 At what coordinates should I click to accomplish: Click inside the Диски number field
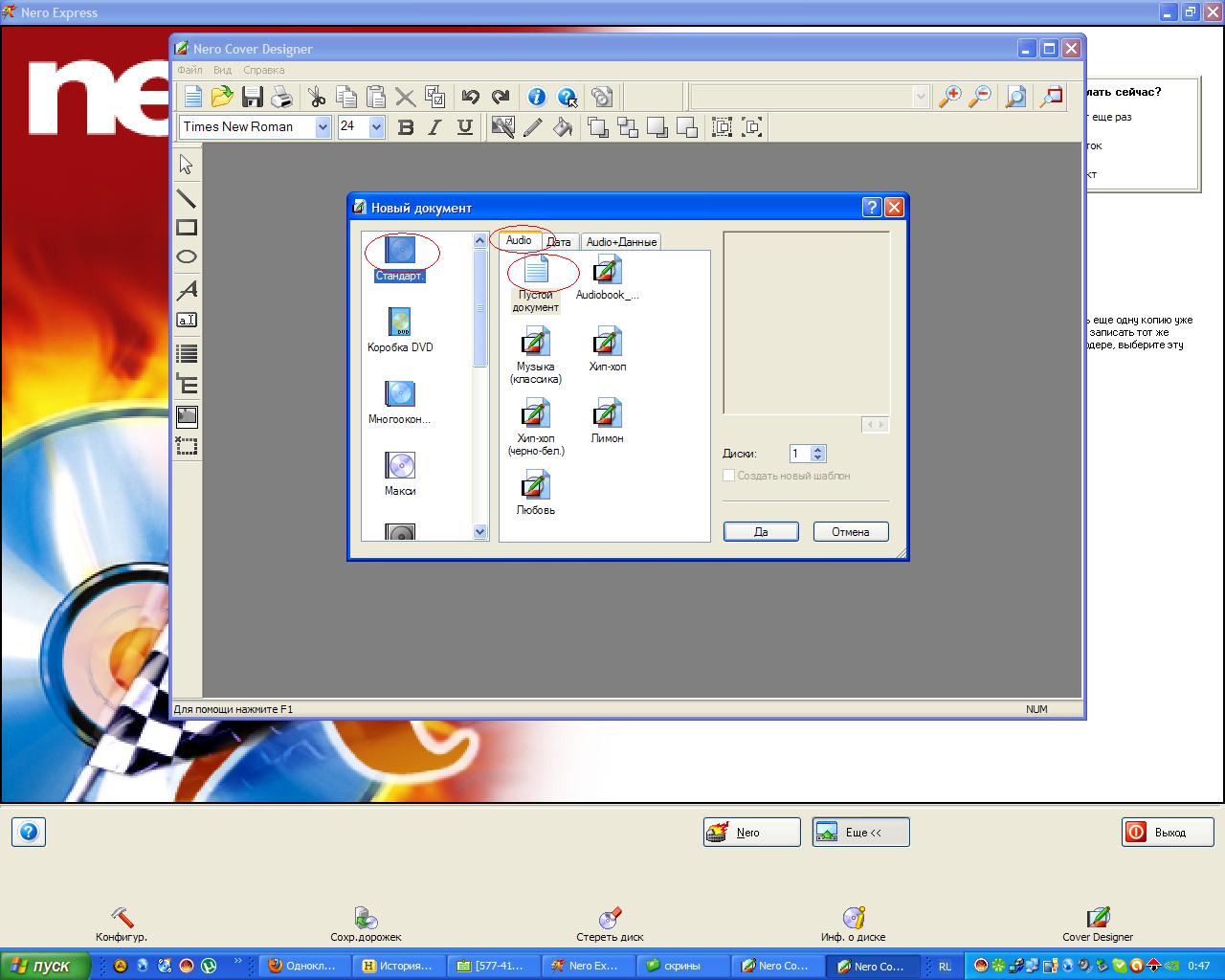[x=799, y=454]
